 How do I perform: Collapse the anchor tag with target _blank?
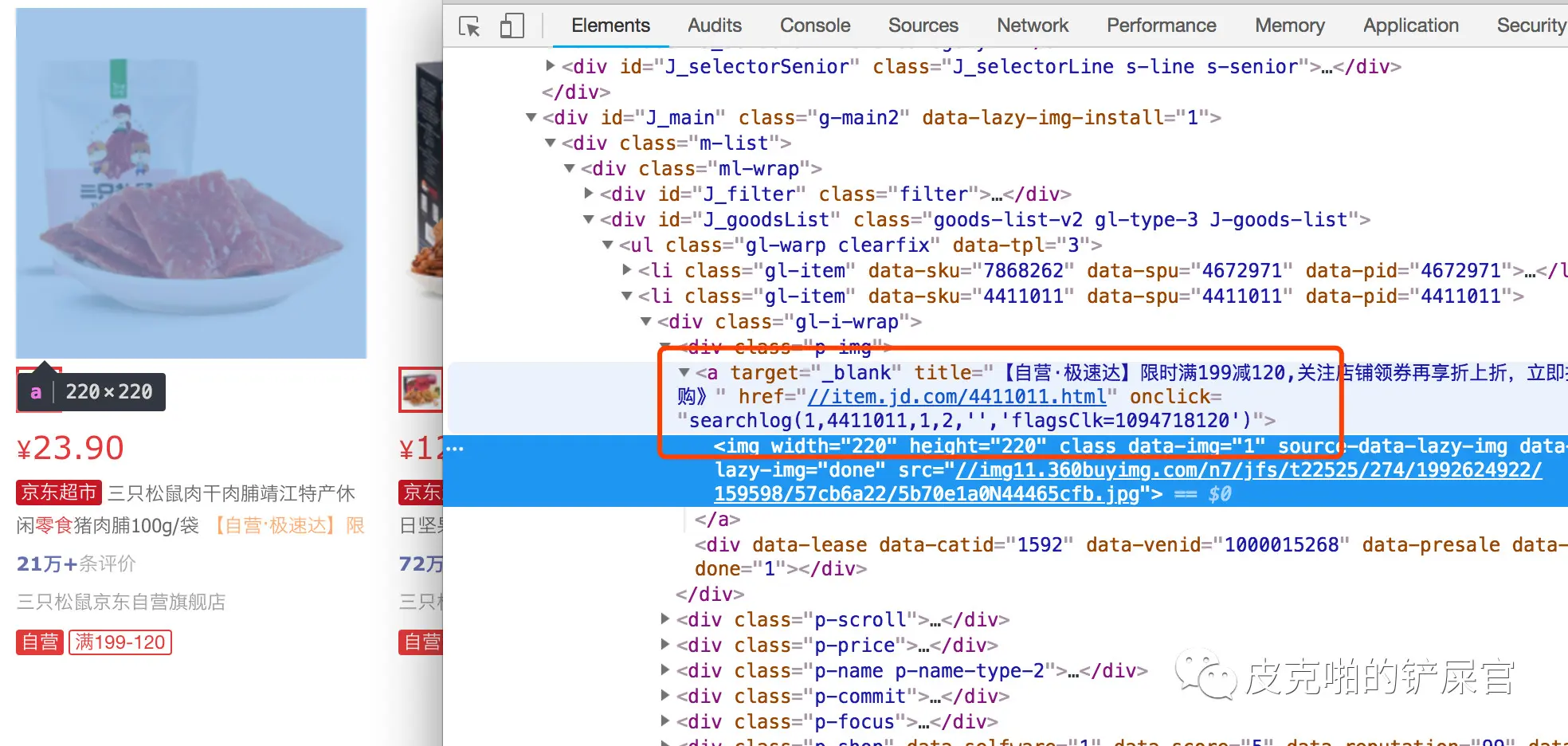pyautogui.click(x=684, y=372)
